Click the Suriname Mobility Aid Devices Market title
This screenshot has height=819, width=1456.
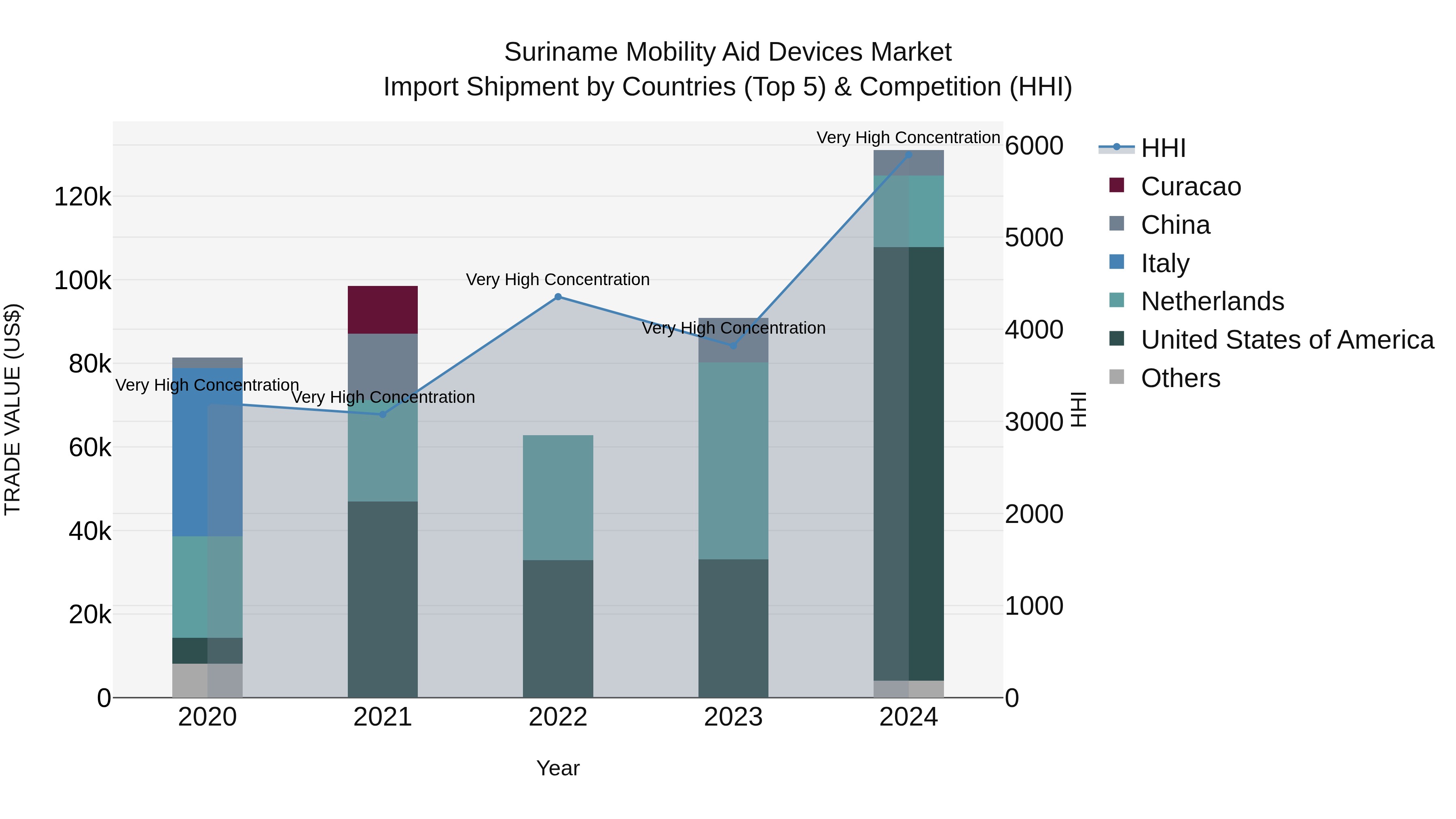[728, 52]
